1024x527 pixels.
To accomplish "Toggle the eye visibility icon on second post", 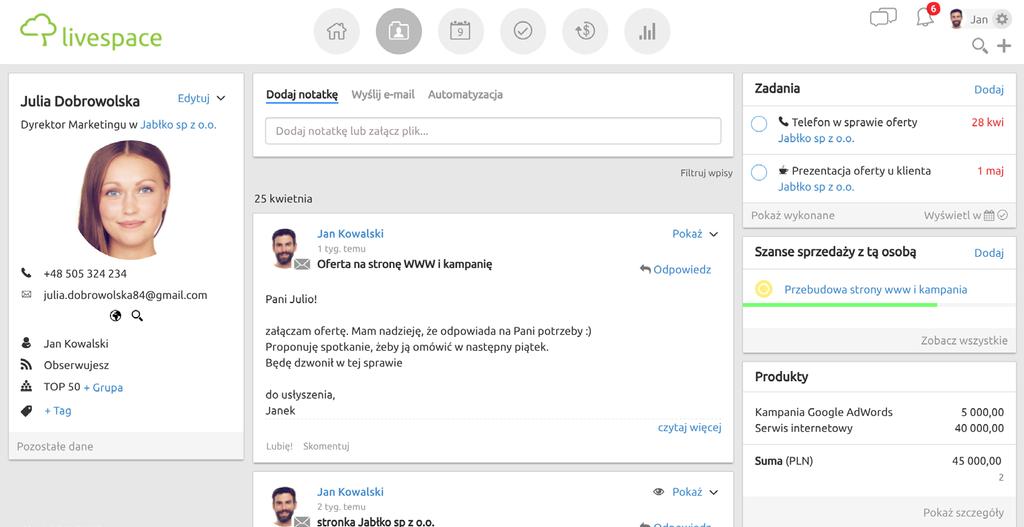I will [658, 492].
